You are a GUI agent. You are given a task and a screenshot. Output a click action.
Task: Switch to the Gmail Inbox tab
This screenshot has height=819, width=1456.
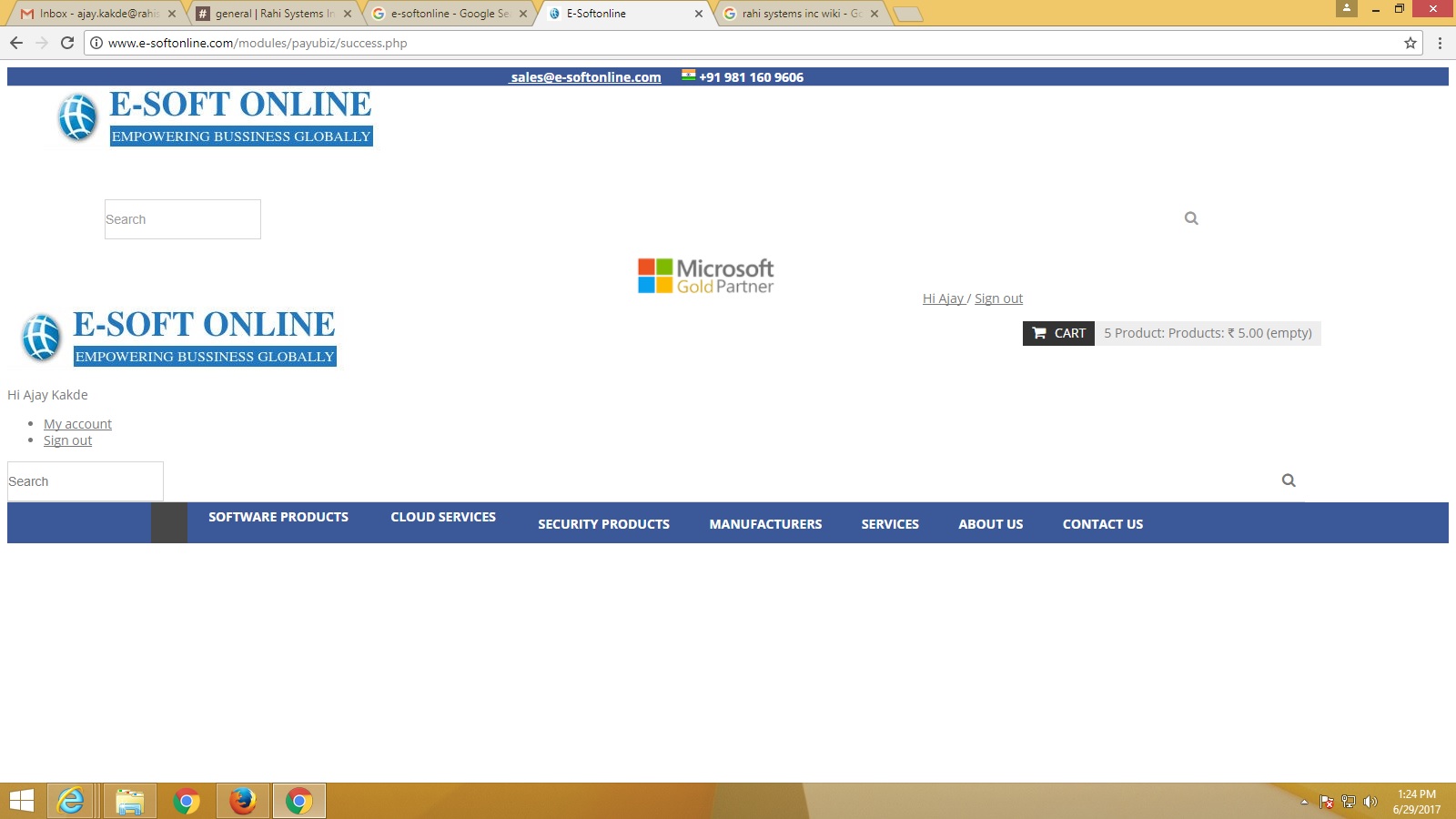point(98,14)
